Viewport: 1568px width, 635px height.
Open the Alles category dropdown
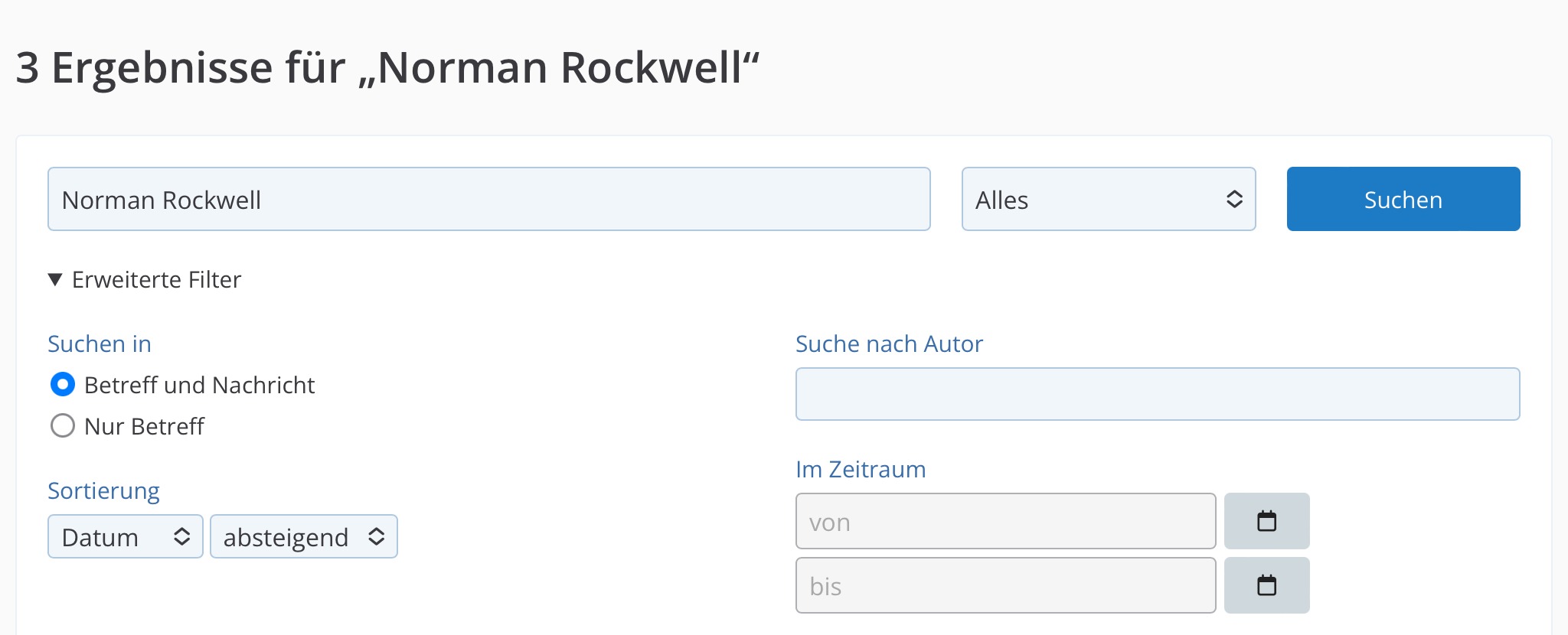[x=1109, y=199]
